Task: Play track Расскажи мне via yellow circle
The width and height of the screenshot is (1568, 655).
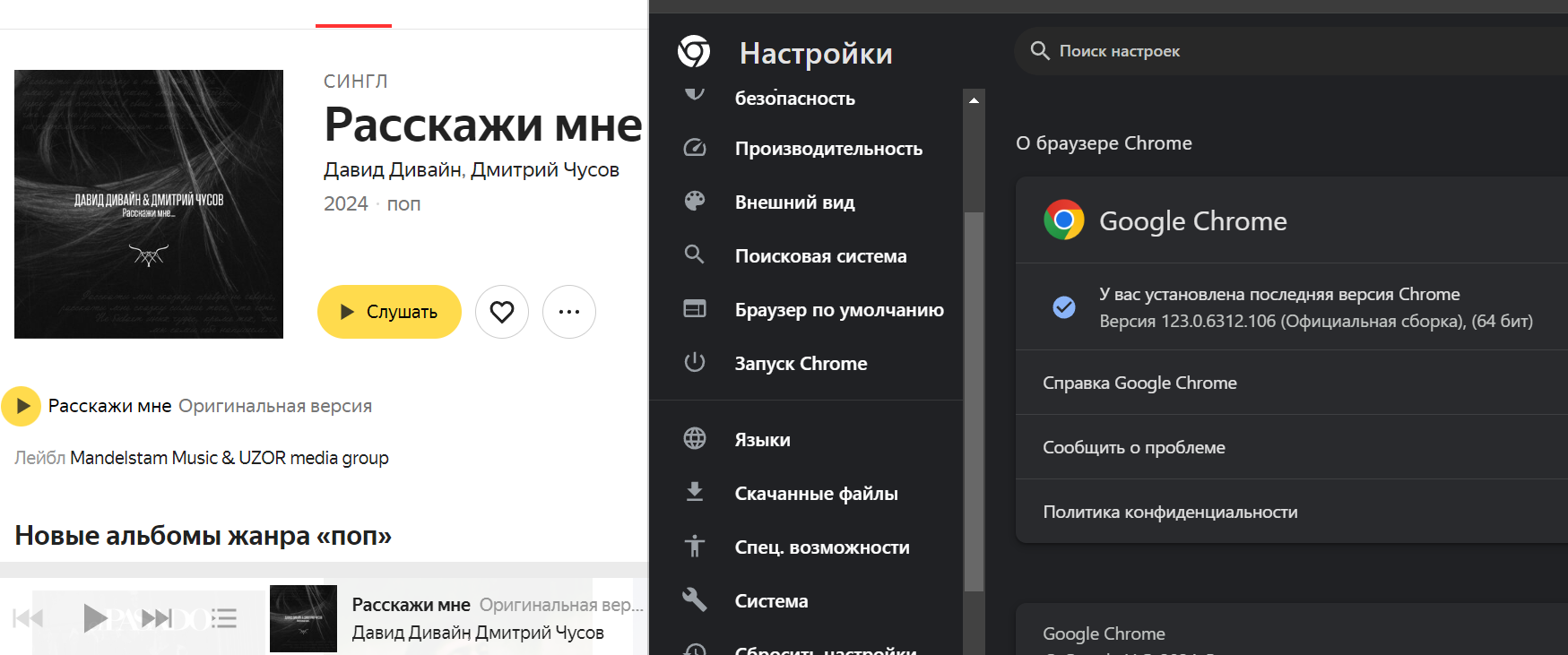Action: pyautogui.click(x=22, y=406)
